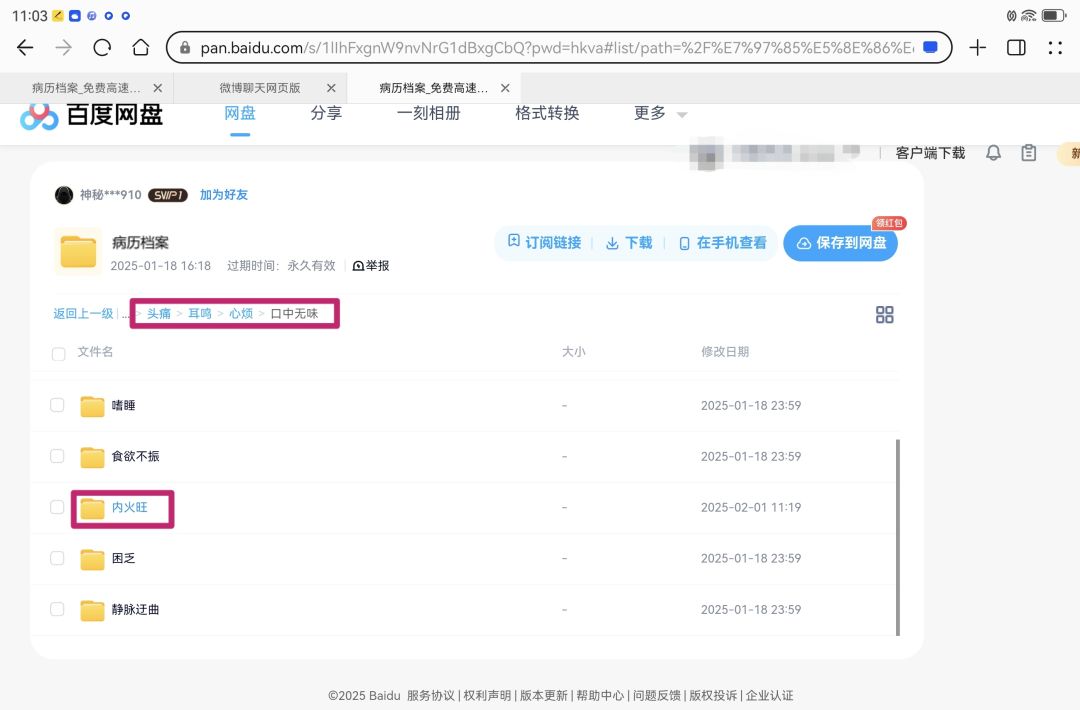Click the 订阅链接 button
The width and height of the screenshot is (1080, 710).
tap(544, 242)
